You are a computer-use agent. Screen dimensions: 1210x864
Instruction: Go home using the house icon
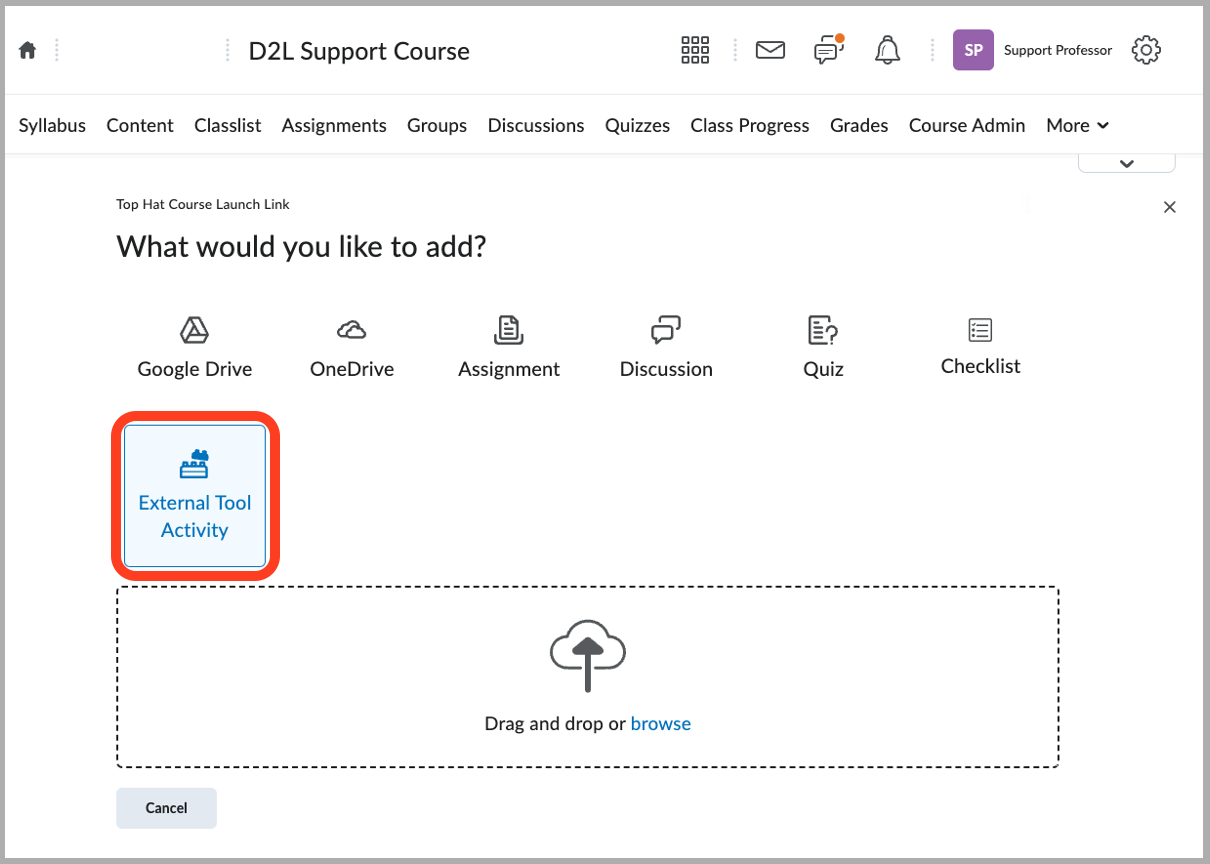click(x=29, y=49)
